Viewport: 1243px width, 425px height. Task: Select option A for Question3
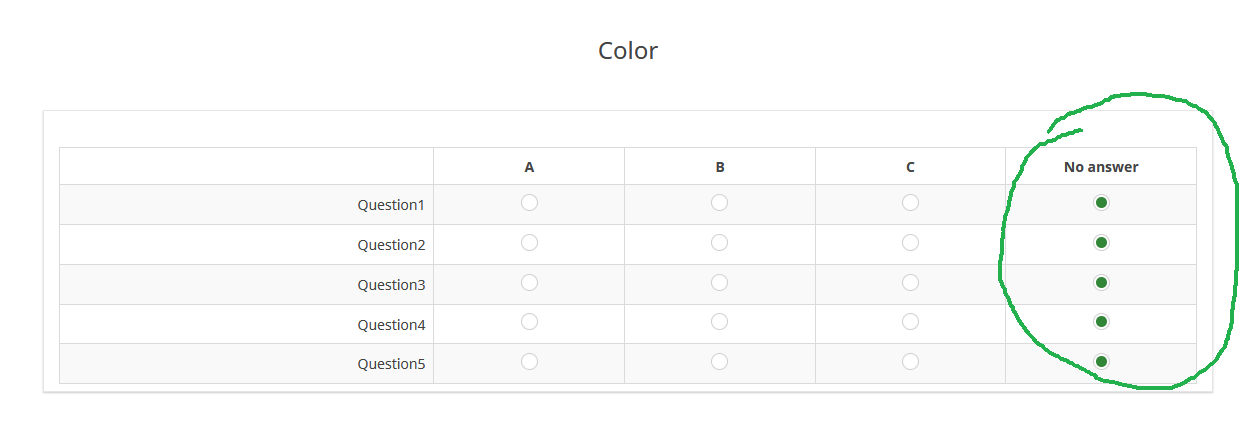point(529,283)
